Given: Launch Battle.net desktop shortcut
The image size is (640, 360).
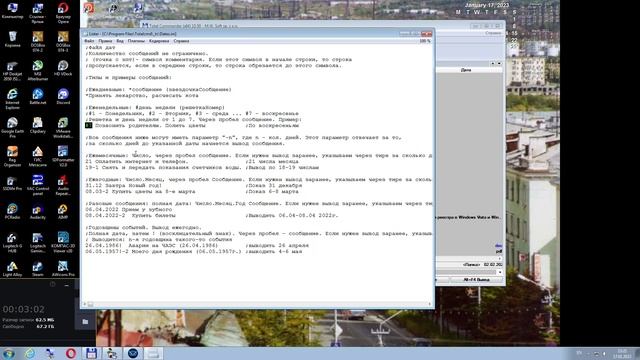Looking at the screenshot, I should (38, 97).
